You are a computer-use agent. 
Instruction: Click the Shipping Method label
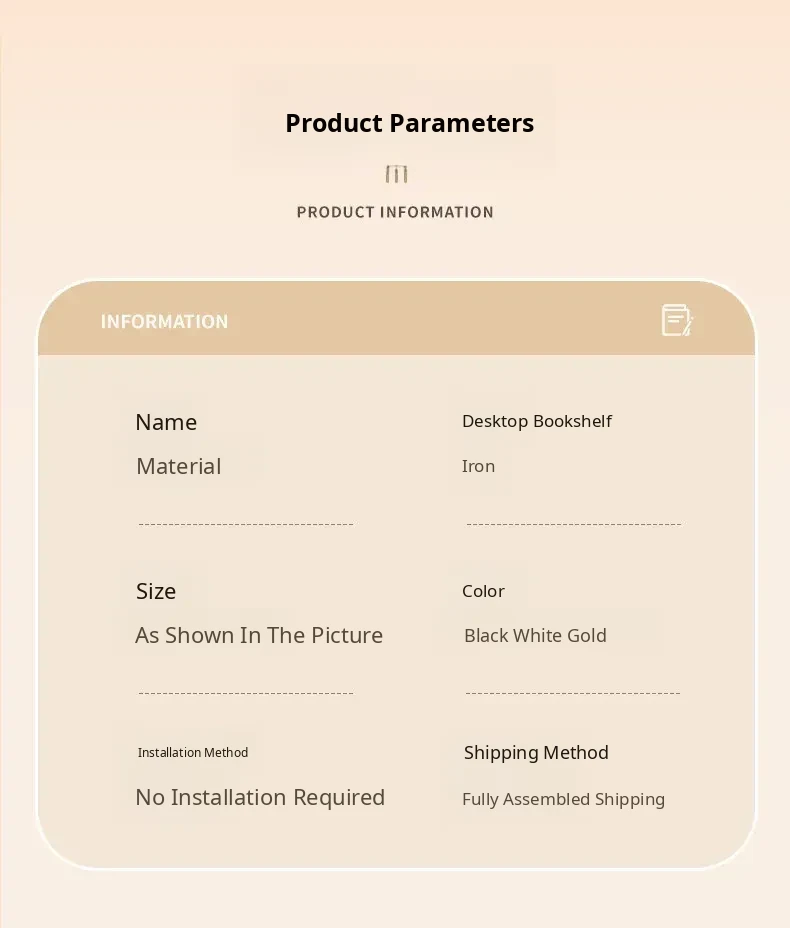536,753
